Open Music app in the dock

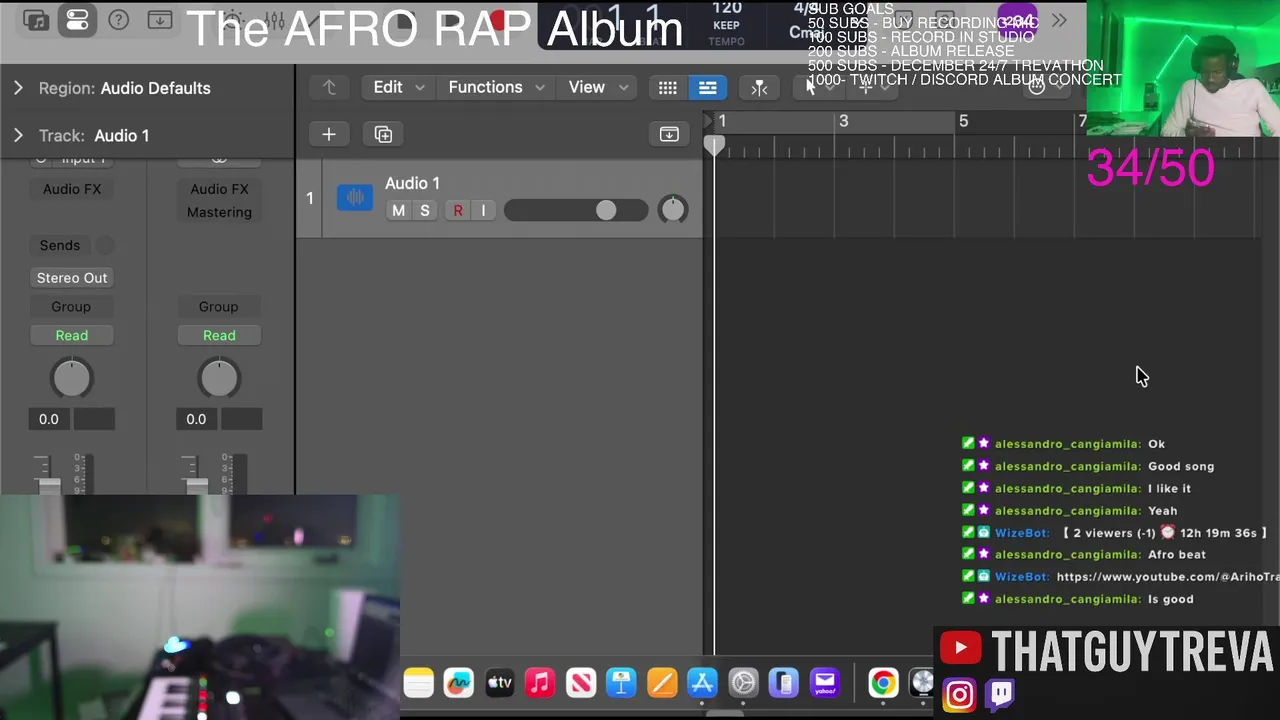click(x=540, y=683)
